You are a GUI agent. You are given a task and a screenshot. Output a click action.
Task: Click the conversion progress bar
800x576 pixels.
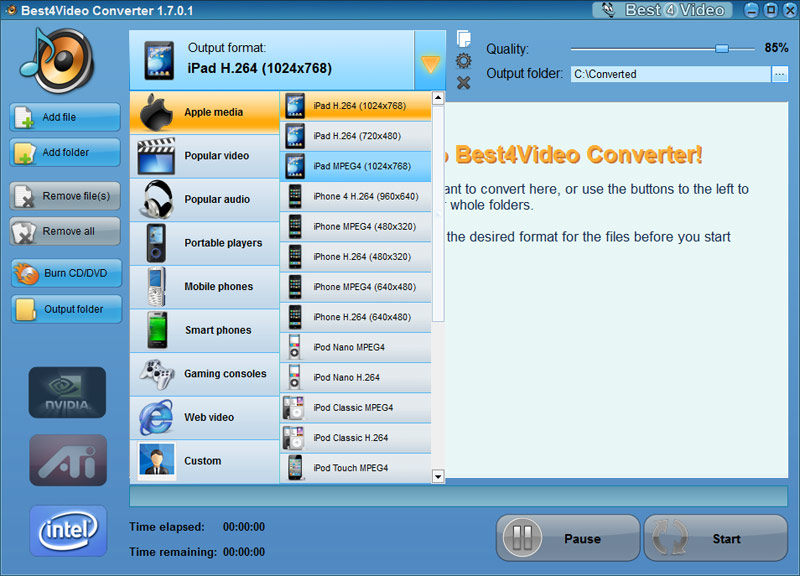459,496
